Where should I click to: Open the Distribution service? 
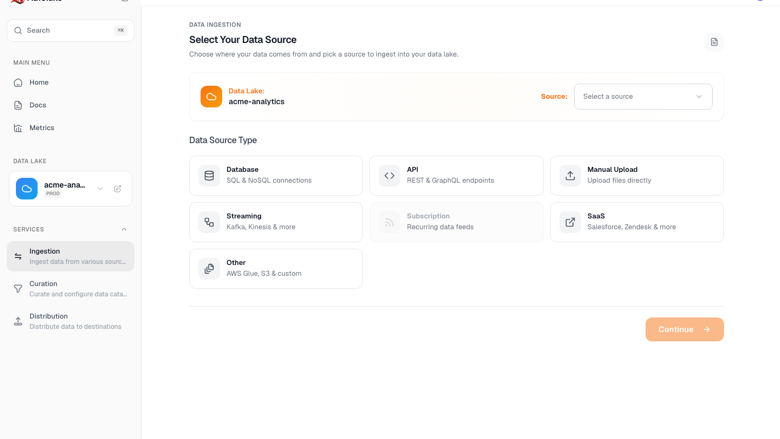coord(71,321)
